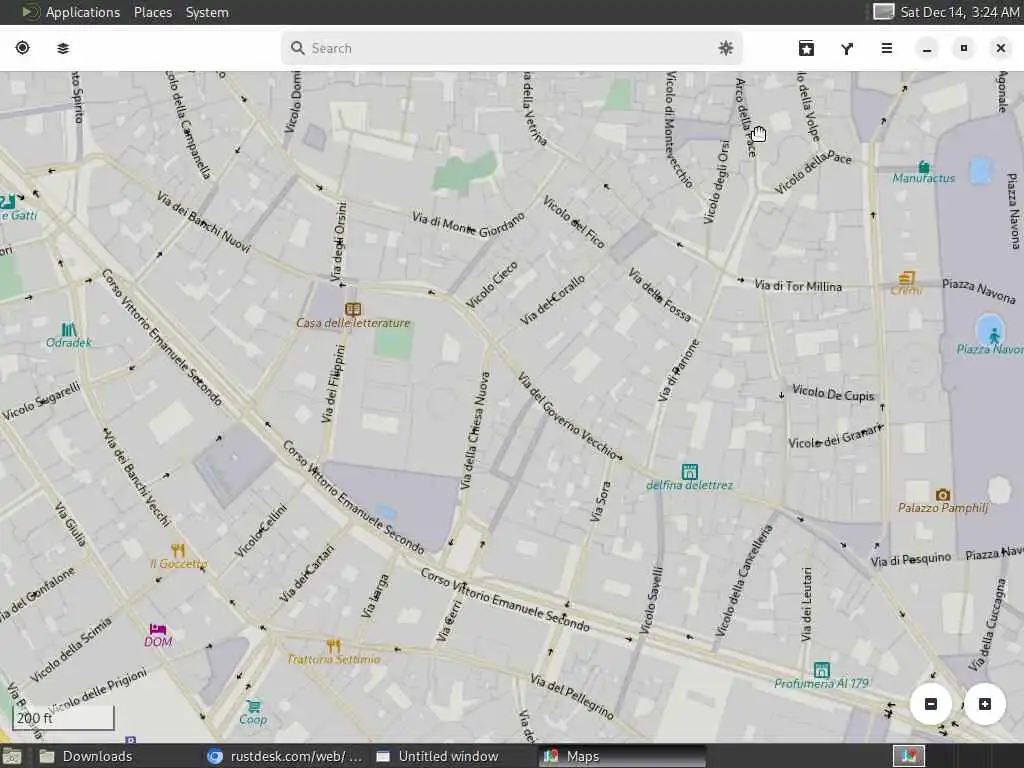Click the Vicolo De Cupis label
This screenshot has width=1024, height=768.
(833, 392)
